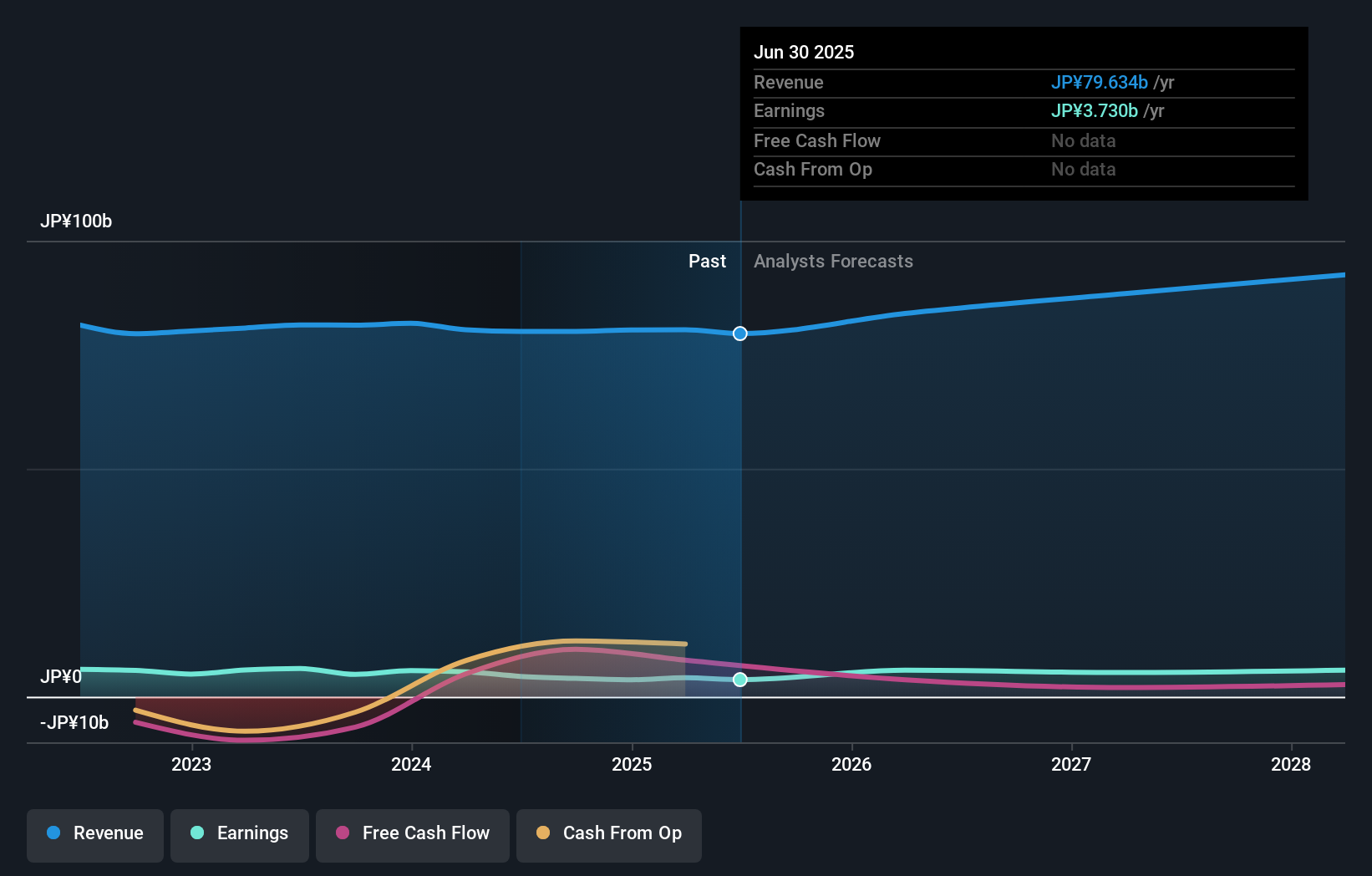
Task: Click the Past section label
Action: 707,262
